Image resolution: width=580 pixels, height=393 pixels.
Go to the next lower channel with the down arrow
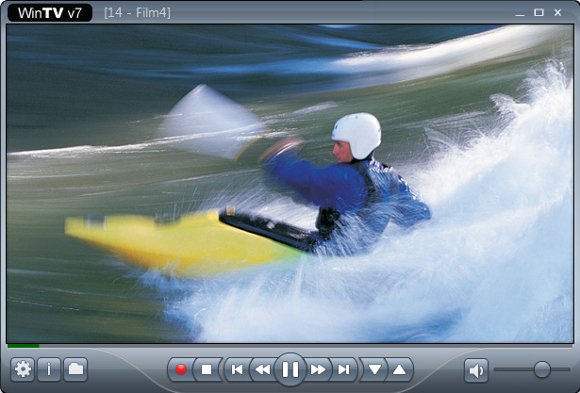[x=374, y=369]
